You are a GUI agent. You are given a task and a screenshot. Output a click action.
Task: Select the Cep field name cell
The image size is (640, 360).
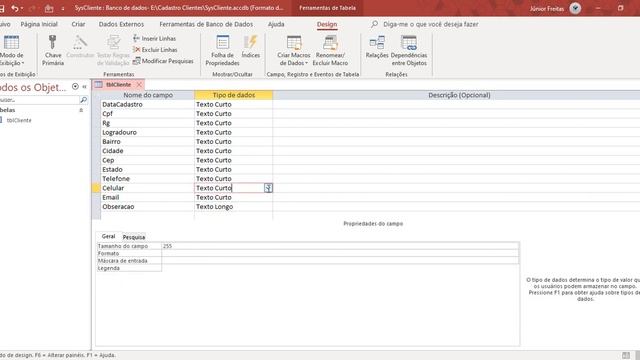point(148,160)
